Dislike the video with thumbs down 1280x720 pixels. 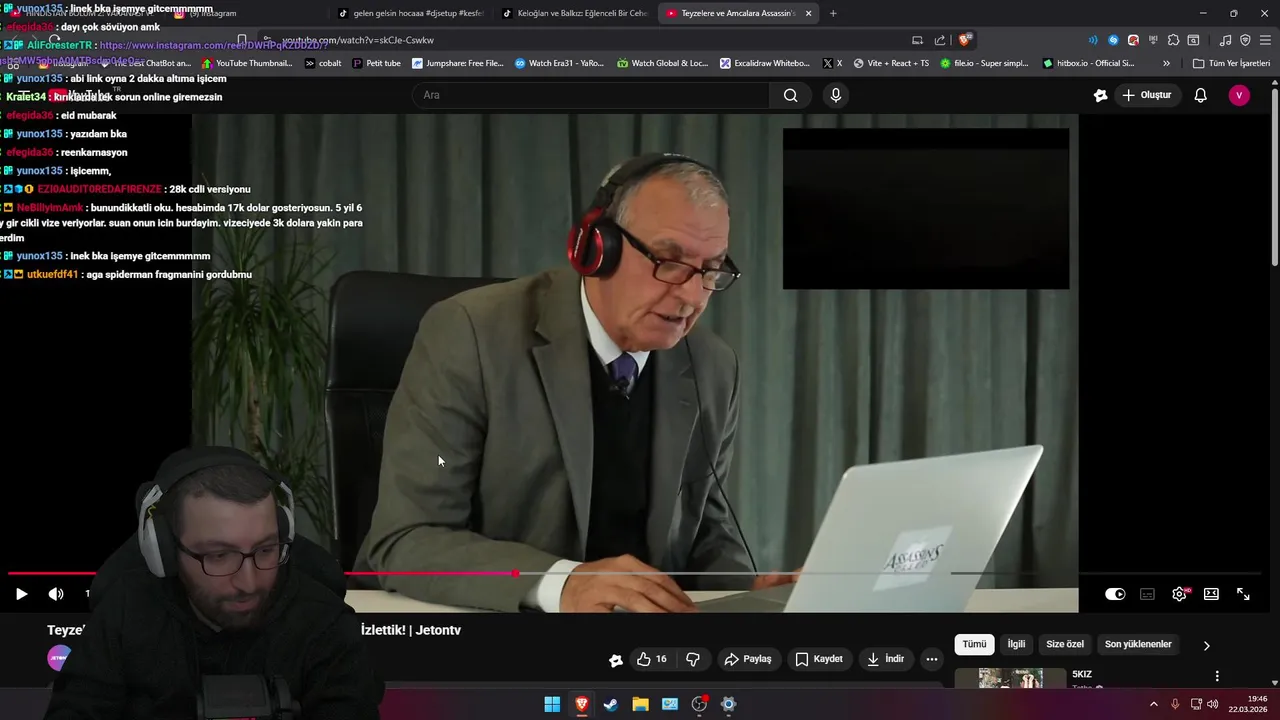(693, 659)
